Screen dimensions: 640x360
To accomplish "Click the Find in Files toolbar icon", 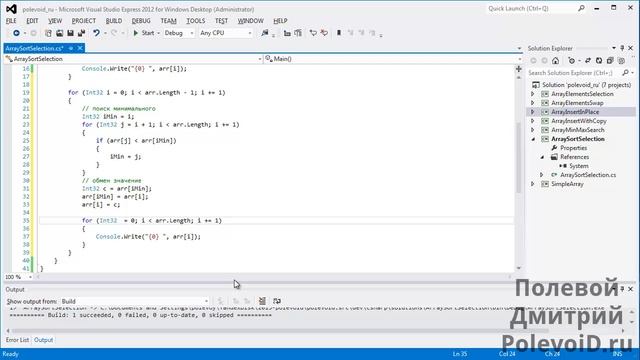I will pos(265,33).
